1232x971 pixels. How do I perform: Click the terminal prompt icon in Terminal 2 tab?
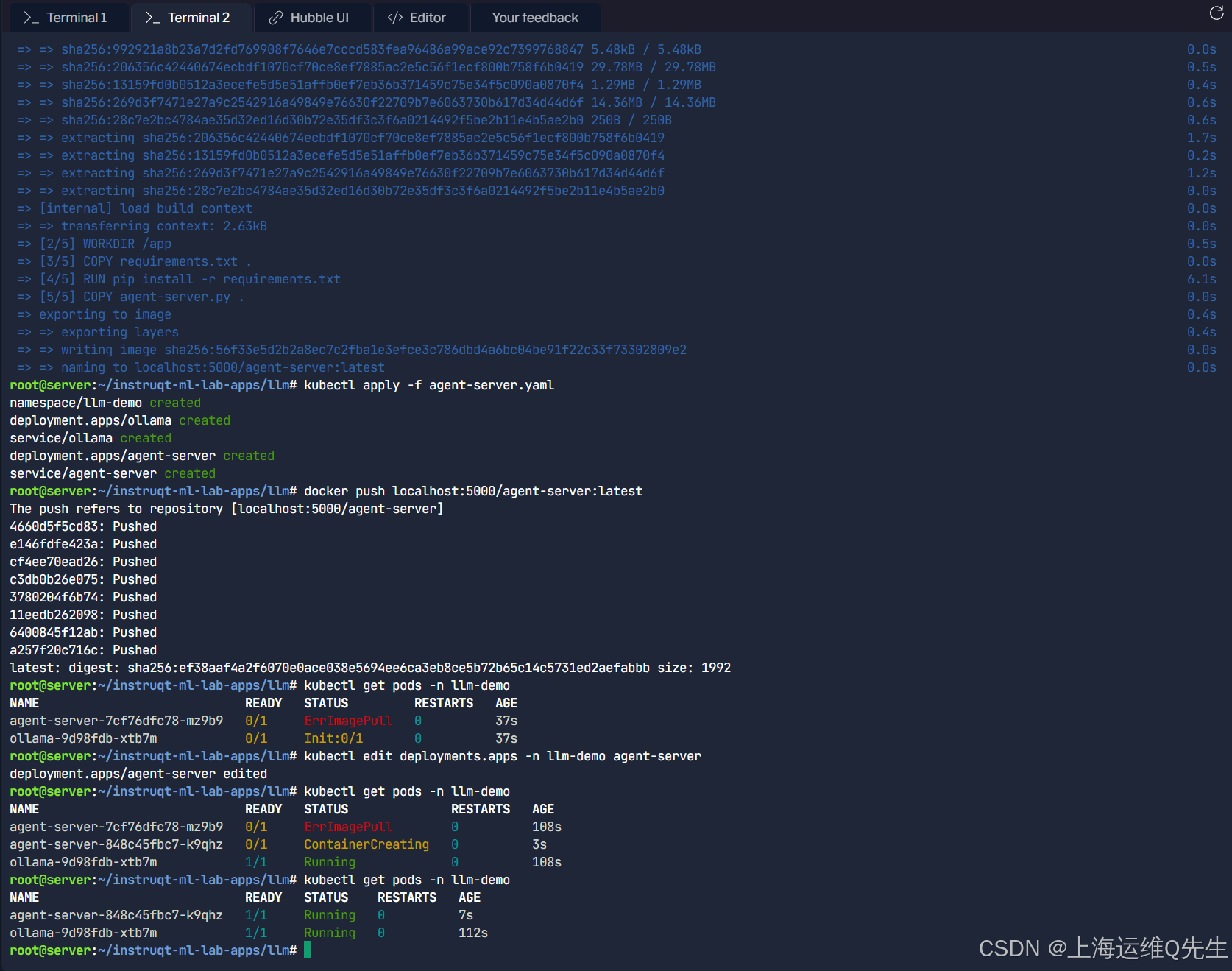(152, 18)
